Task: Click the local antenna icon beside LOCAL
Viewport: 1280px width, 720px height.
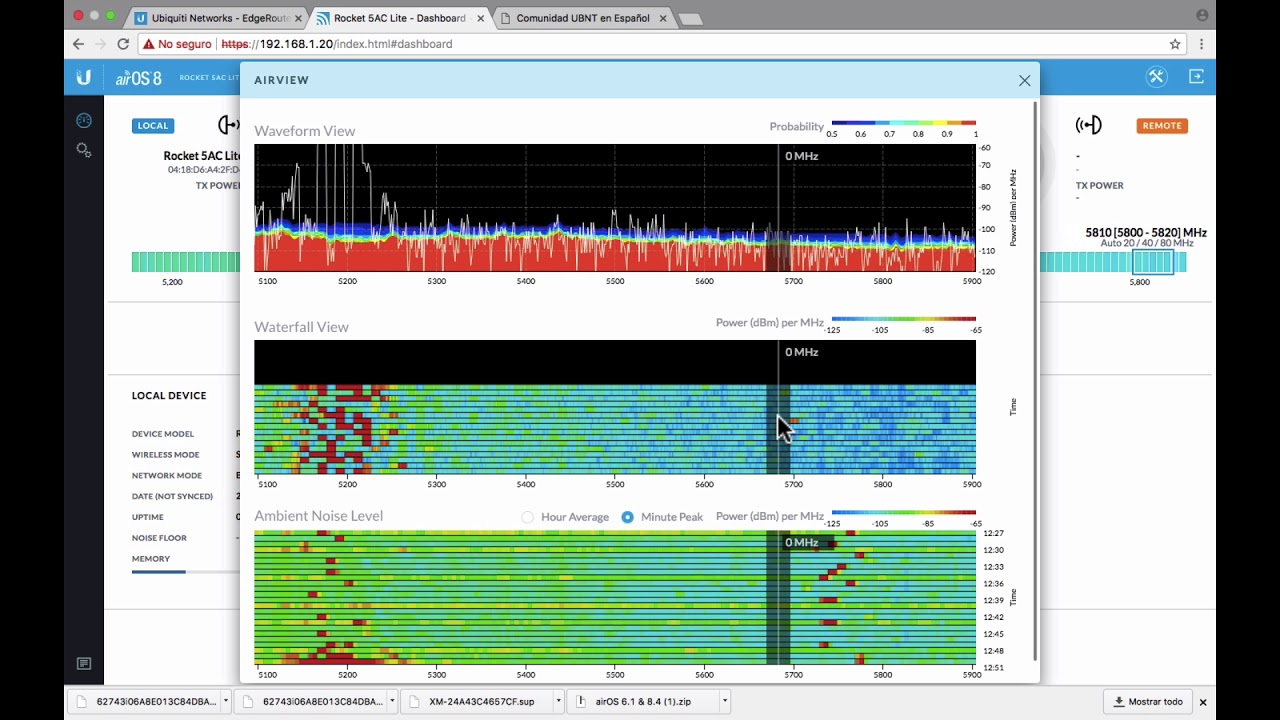Action: [229, 125]
